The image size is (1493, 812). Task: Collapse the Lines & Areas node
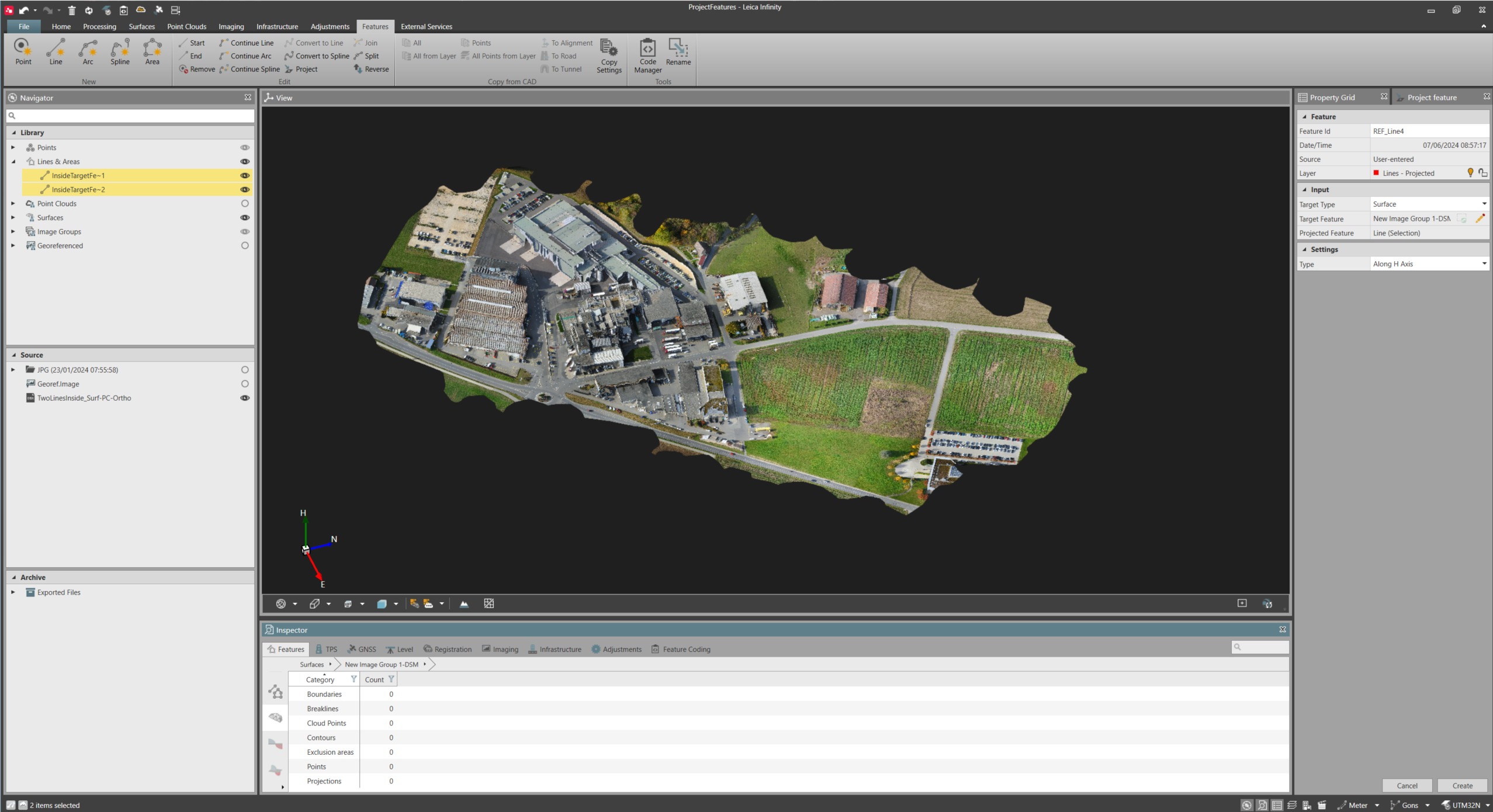coord(13,161)
